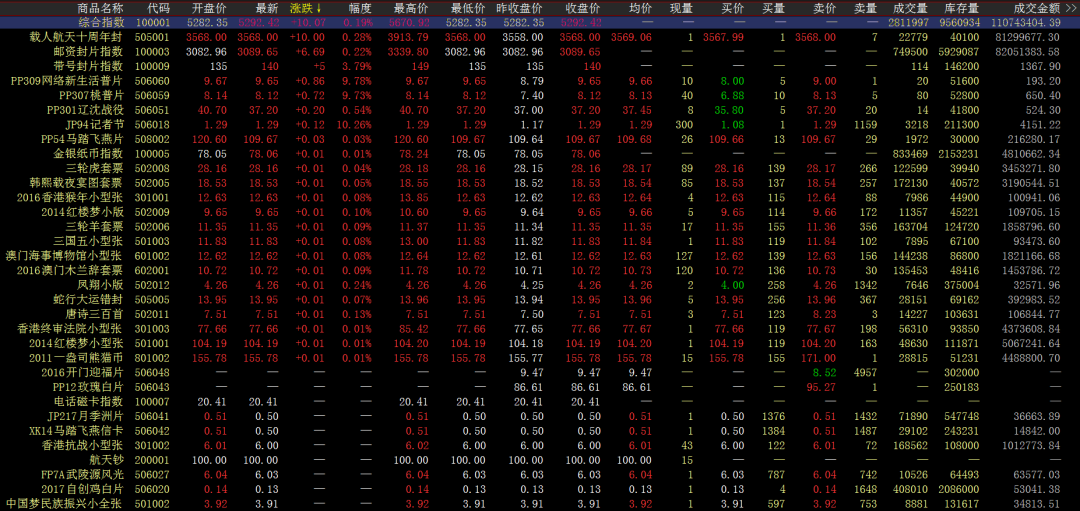Select the 航天钞 row
Image resolution: width=1080 pixels, height=511 pixels.
click(x=540, y=460)
